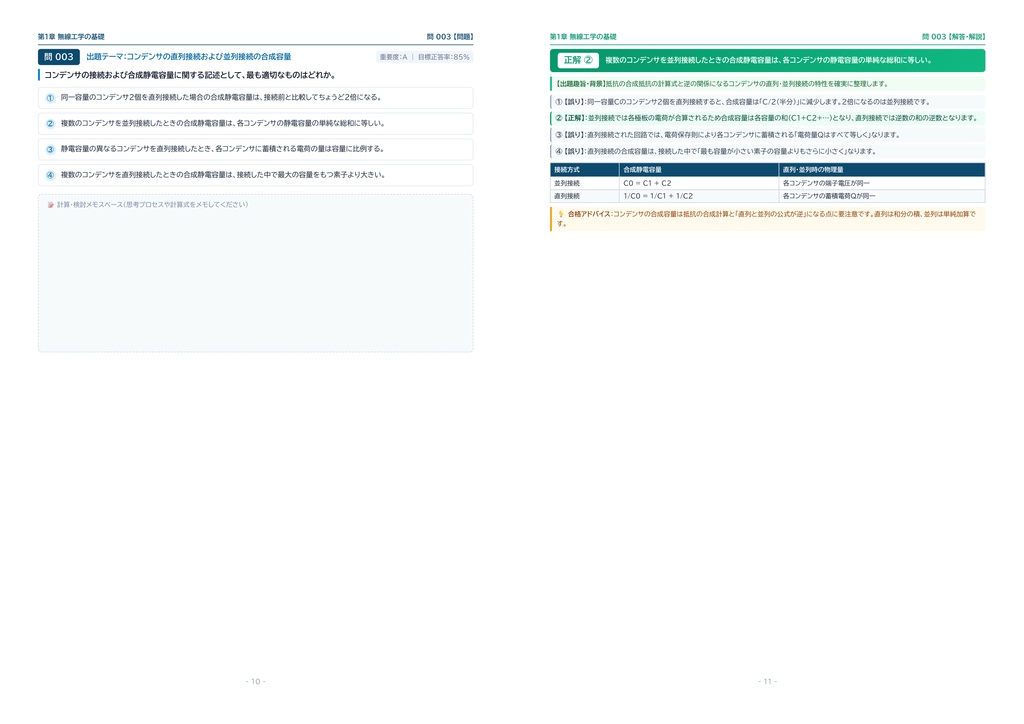
Task: Click the 【出題趣旨・背景】 explanation line
Action: pos(767,84)
